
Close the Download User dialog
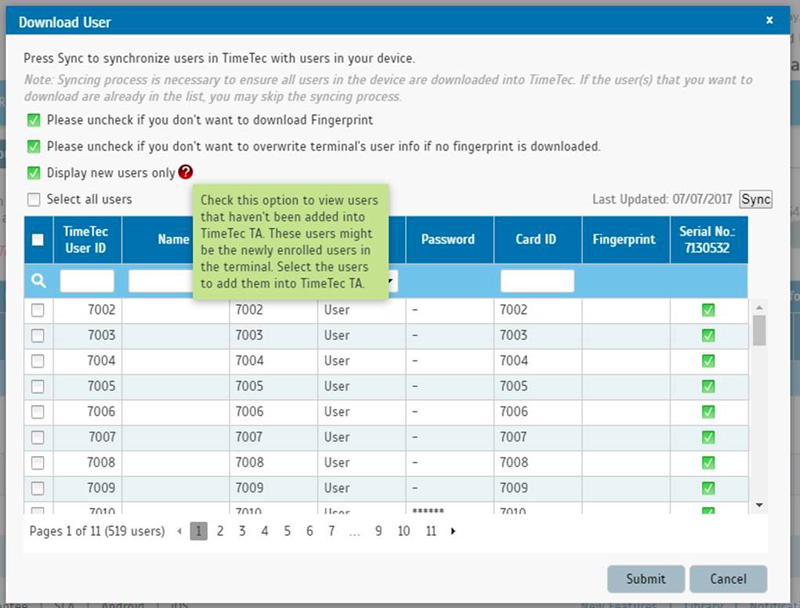(769, 20)
